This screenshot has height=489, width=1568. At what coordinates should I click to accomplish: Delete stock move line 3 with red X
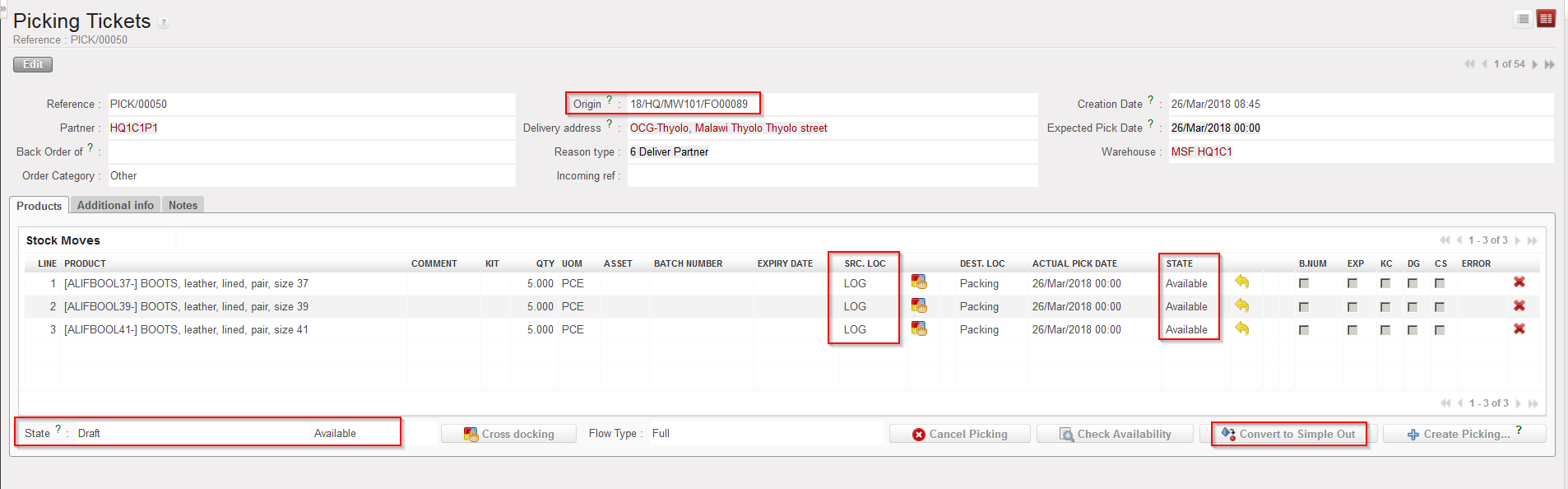point(1519,328)
